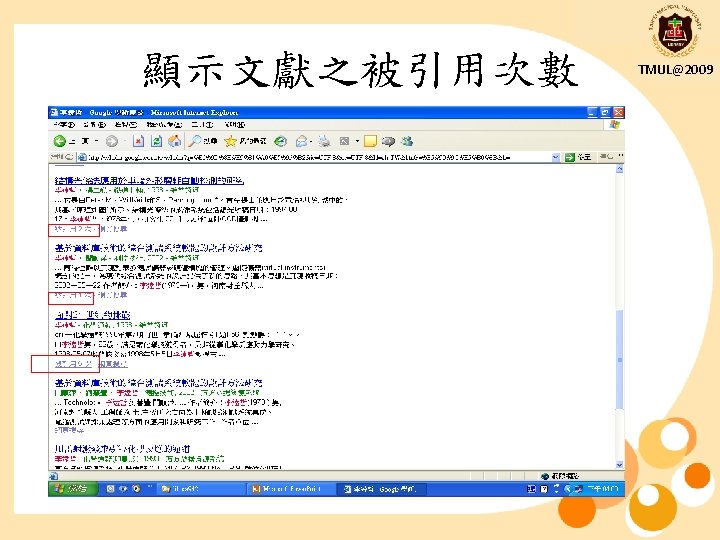Viewport: 720px width, 540px height.
Task: Click the Windows Start button
Action: [x=73, y=489]
